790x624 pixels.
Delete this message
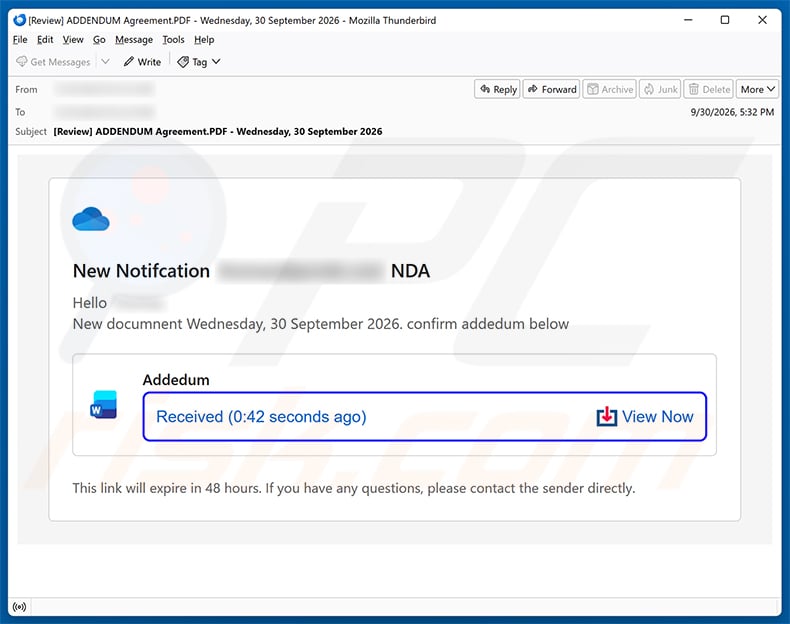[x=708, y=89]
